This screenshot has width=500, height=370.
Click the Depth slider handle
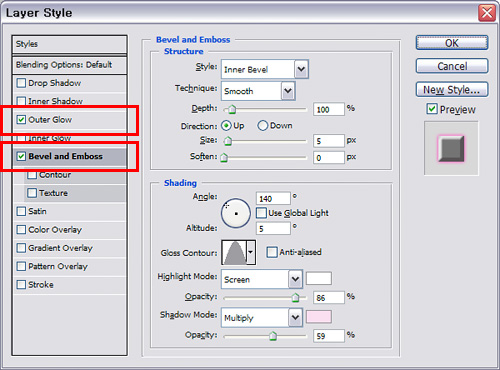pos(232,109)
